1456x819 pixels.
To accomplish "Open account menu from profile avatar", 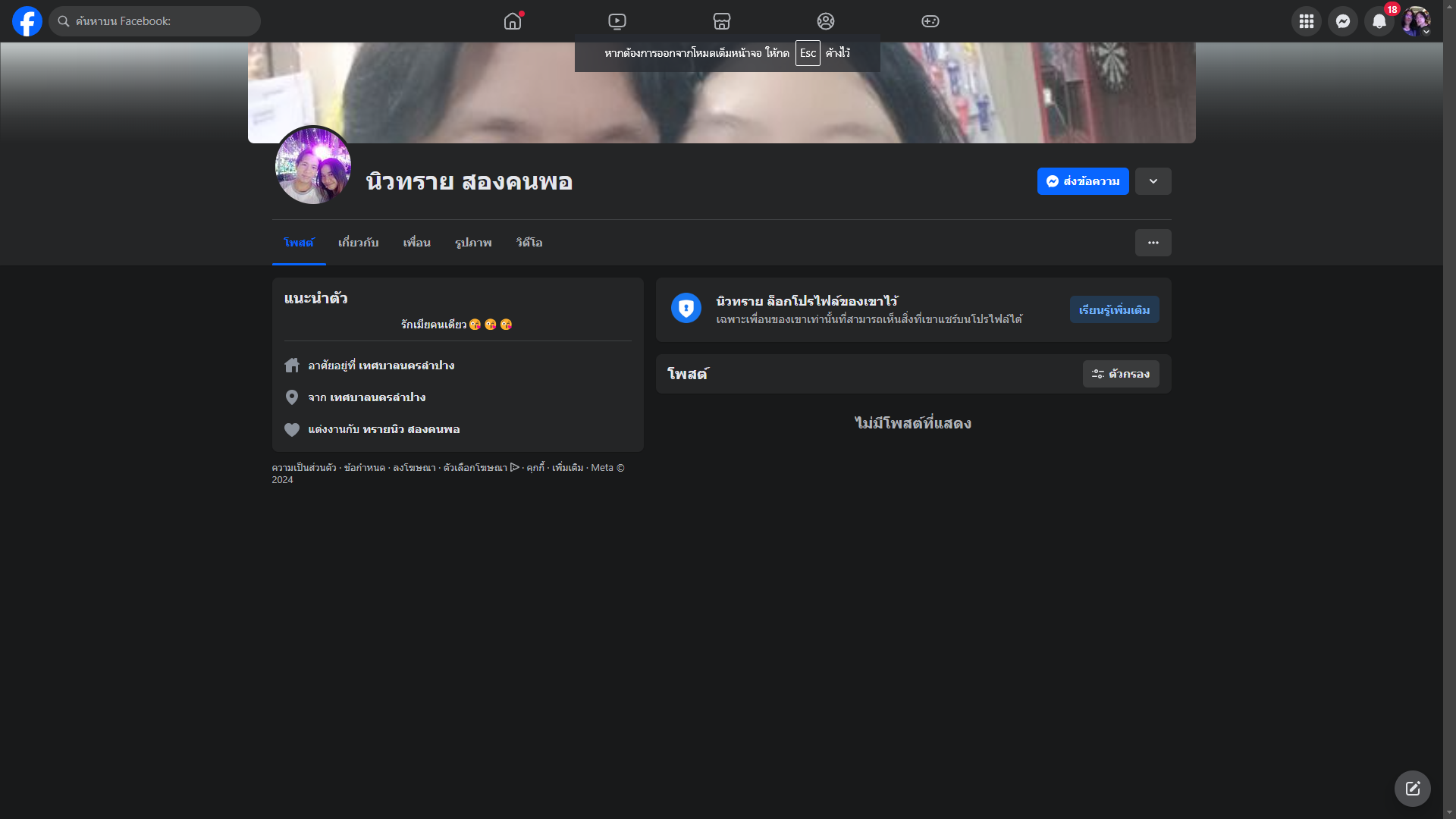I will pyautogui.click(x=1416, y=21).
